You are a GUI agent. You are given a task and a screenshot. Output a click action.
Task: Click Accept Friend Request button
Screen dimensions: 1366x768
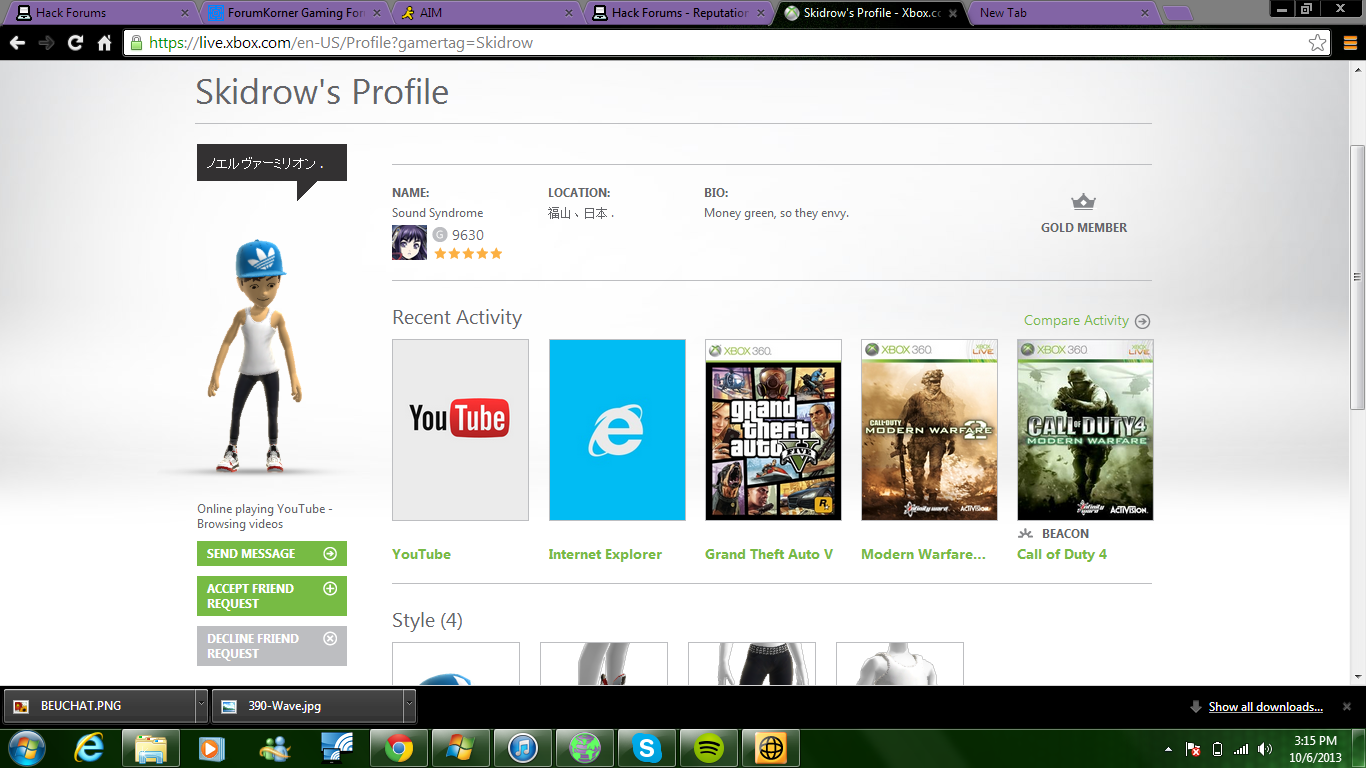point(272,596)
